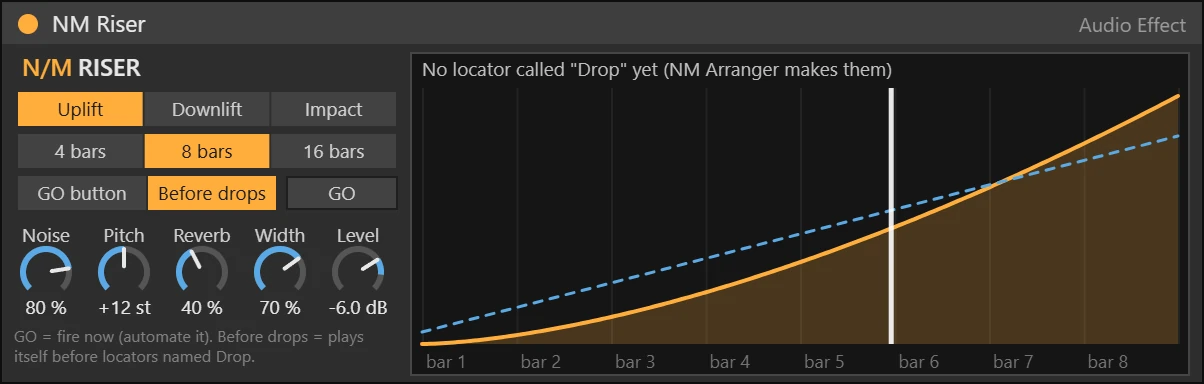The width and height of the screenshot is (1204, 384).
Task: Click the Width label
Action: (x=280, y=236)
